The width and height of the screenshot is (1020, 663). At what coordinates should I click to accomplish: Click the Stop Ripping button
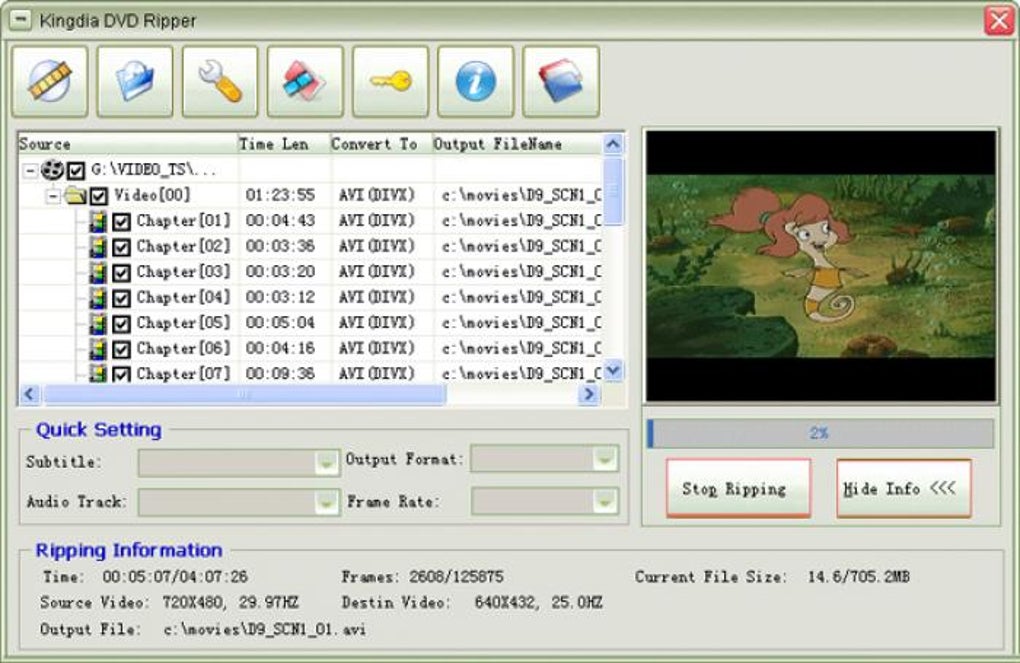pyautogui.click(x=738, y=488)
